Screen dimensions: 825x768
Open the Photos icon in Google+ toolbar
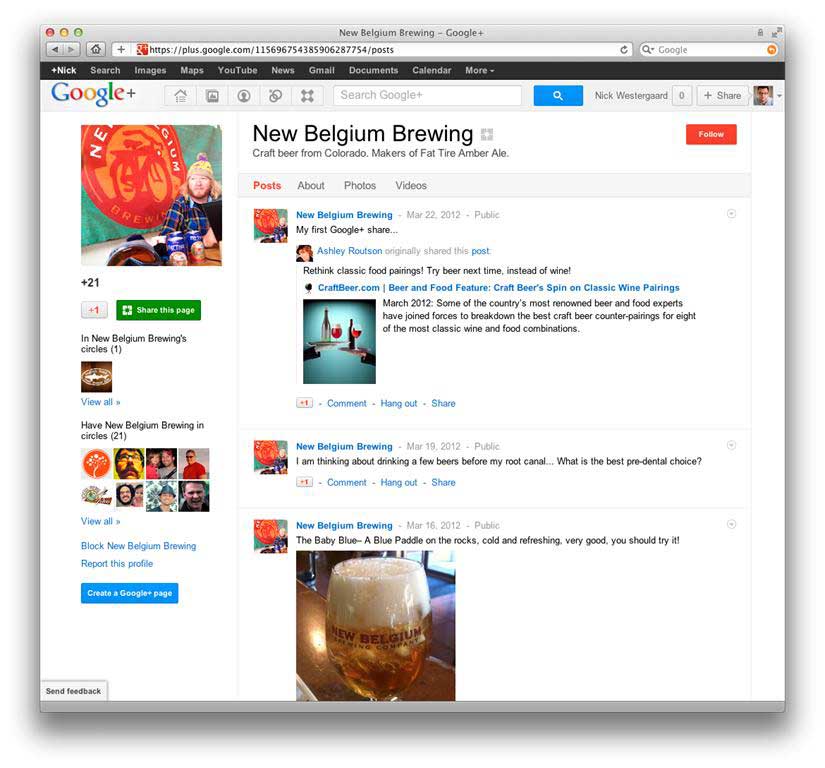(212, 96)
